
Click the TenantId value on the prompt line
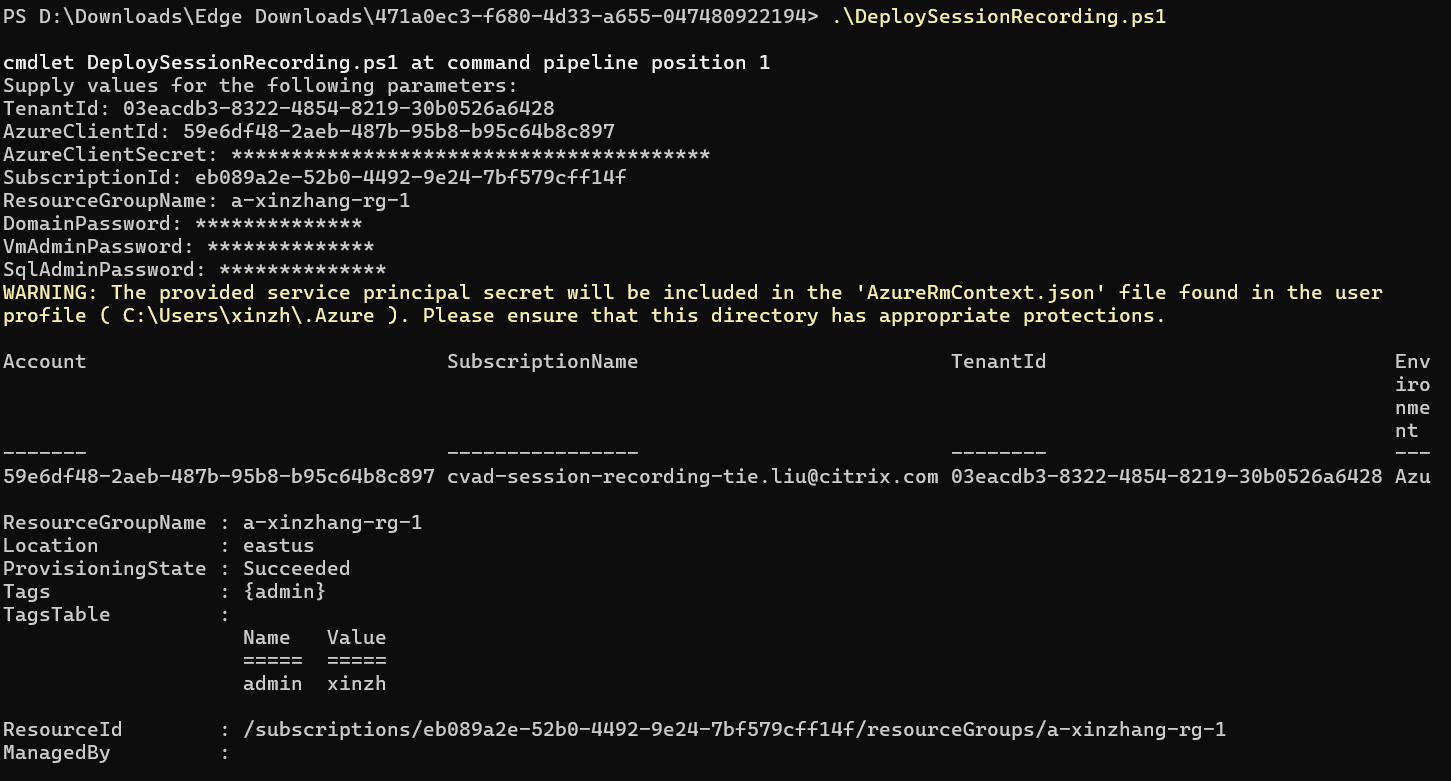click(338, 108)
